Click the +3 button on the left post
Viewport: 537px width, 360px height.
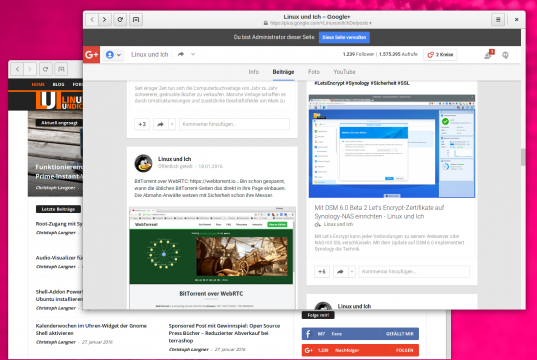tap(142, 124)
